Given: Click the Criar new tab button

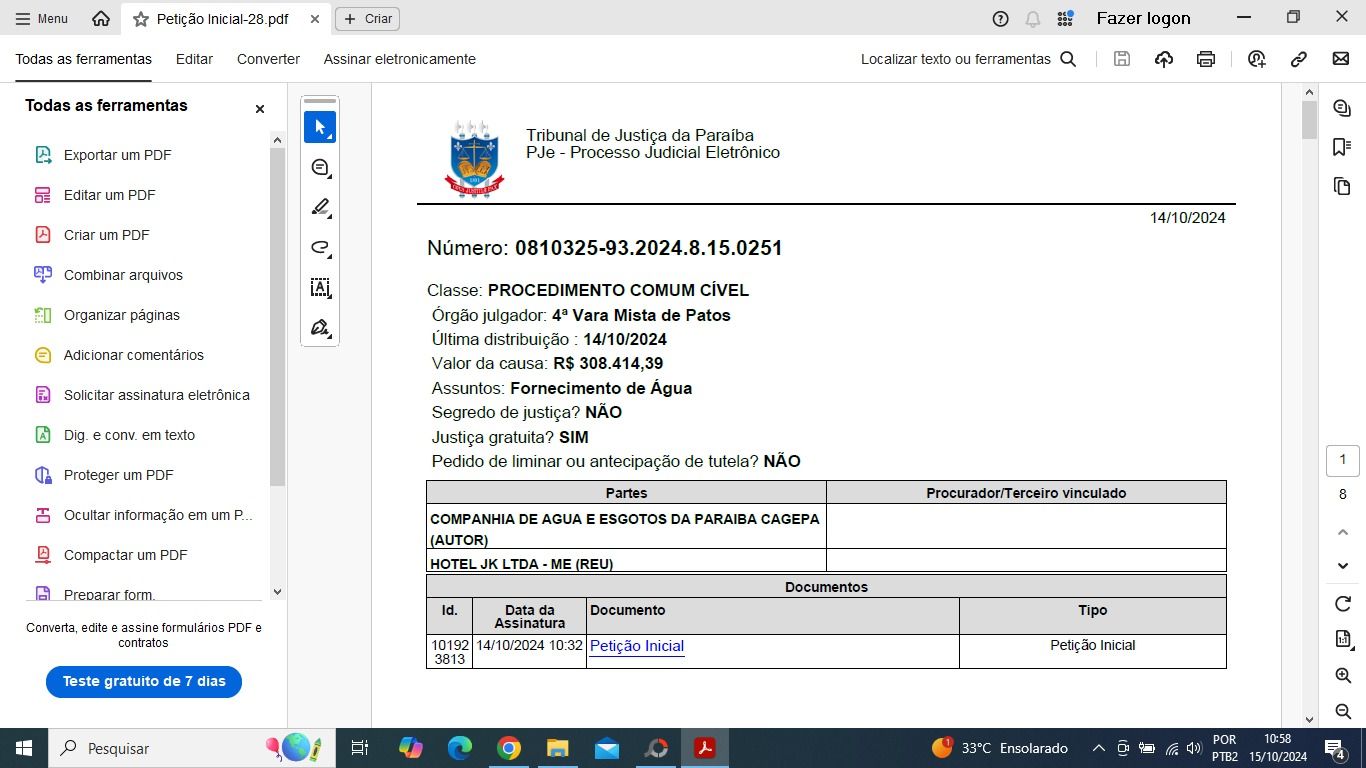Looking at the screenshot, I should [368, 18].
